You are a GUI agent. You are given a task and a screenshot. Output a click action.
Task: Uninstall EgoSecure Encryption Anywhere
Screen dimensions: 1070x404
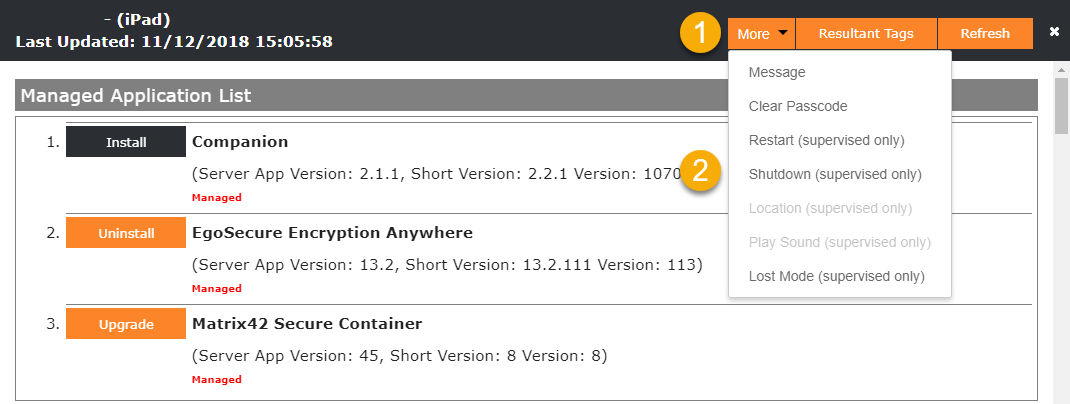coord(126,233)
